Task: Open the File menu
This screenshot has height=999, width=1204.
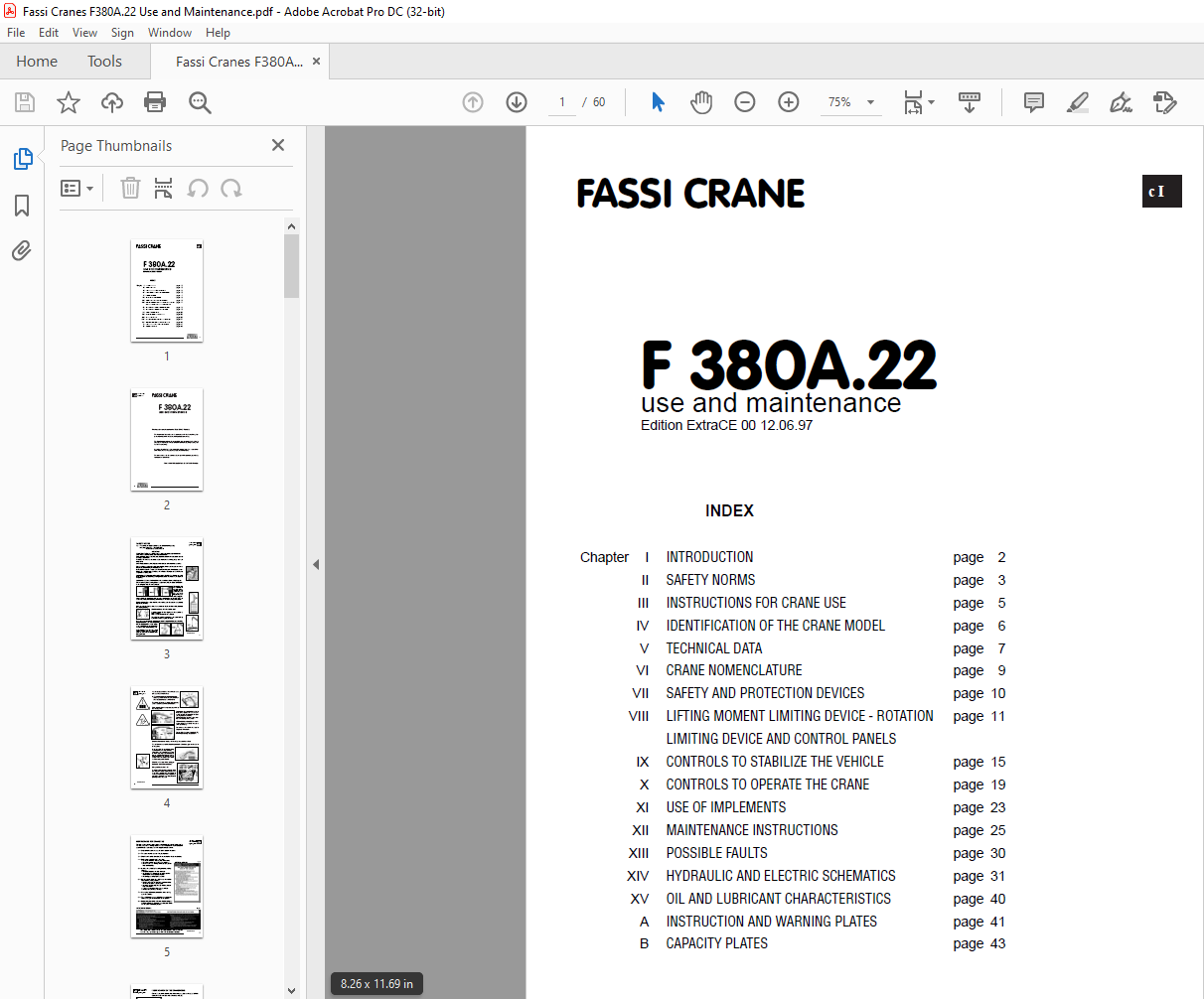Action: (x=16, y=33)
